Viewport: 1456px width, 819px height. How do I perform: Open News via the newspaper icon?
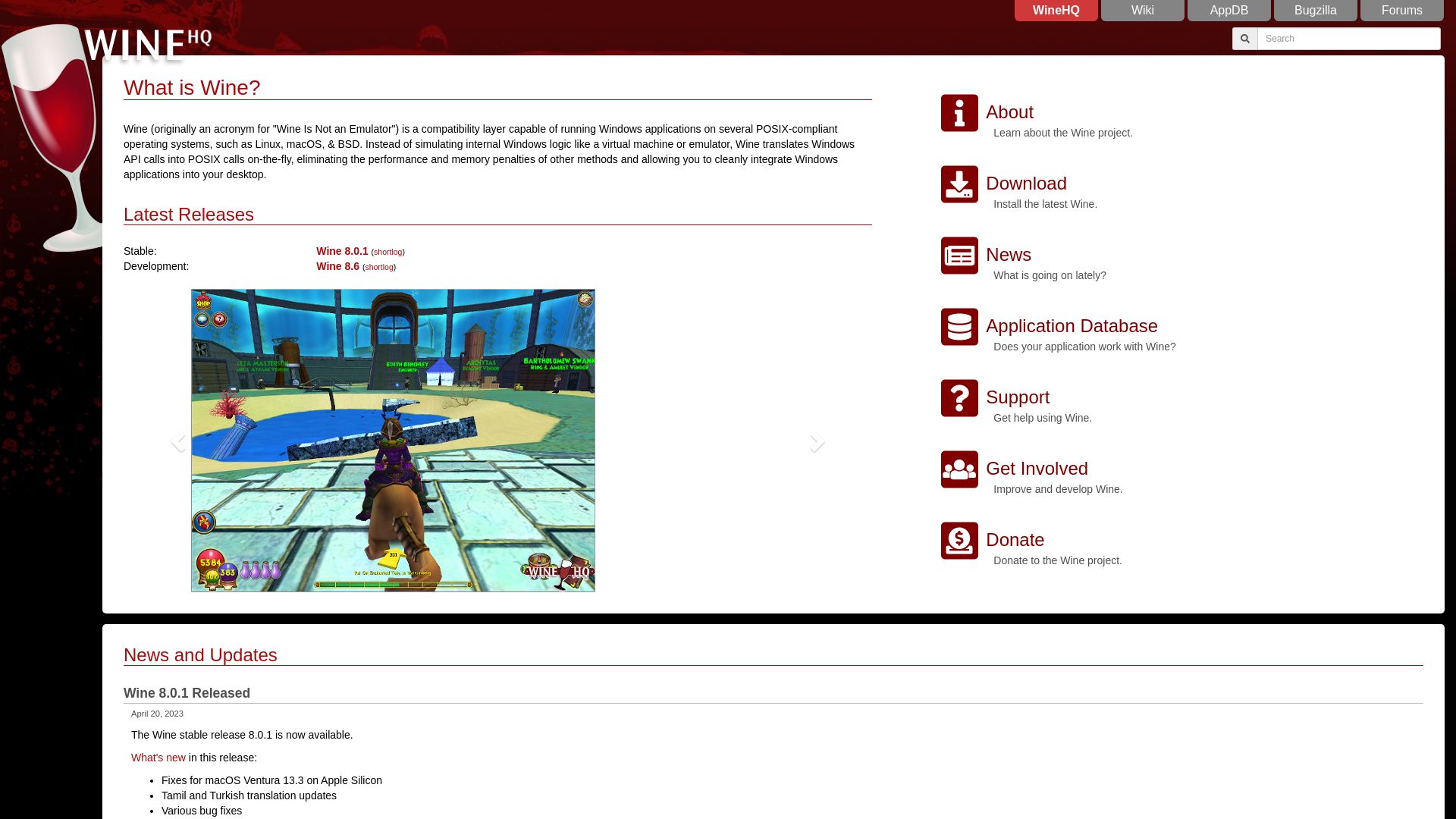click(959, 256)
